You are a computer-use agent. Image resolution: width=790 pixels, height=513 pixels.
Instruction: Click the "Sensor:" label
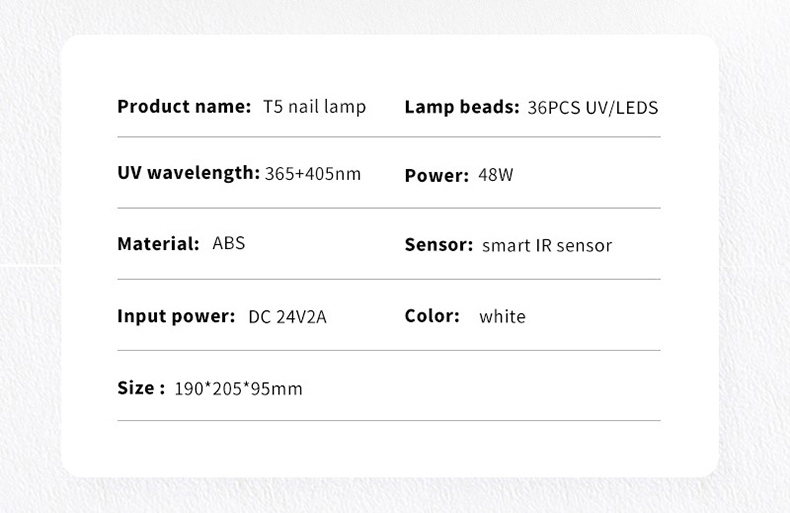tap(438, 245)
